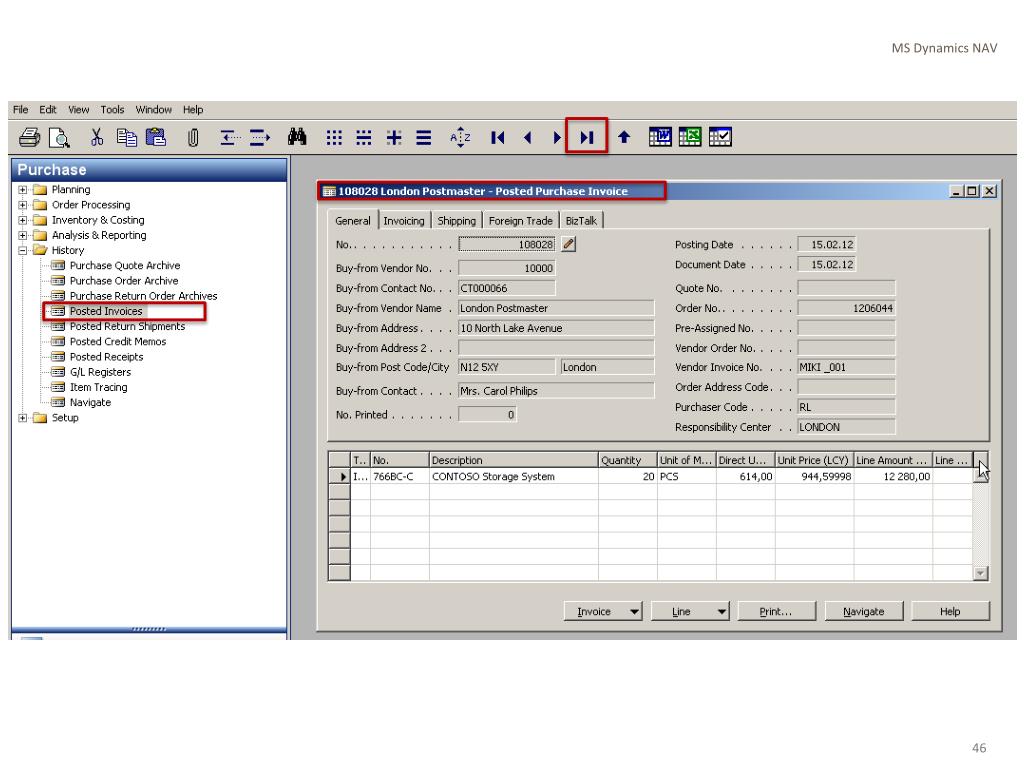Open Purchase Order Archive
This screenshot has width=1024, height=768.
tap(124, 281)
